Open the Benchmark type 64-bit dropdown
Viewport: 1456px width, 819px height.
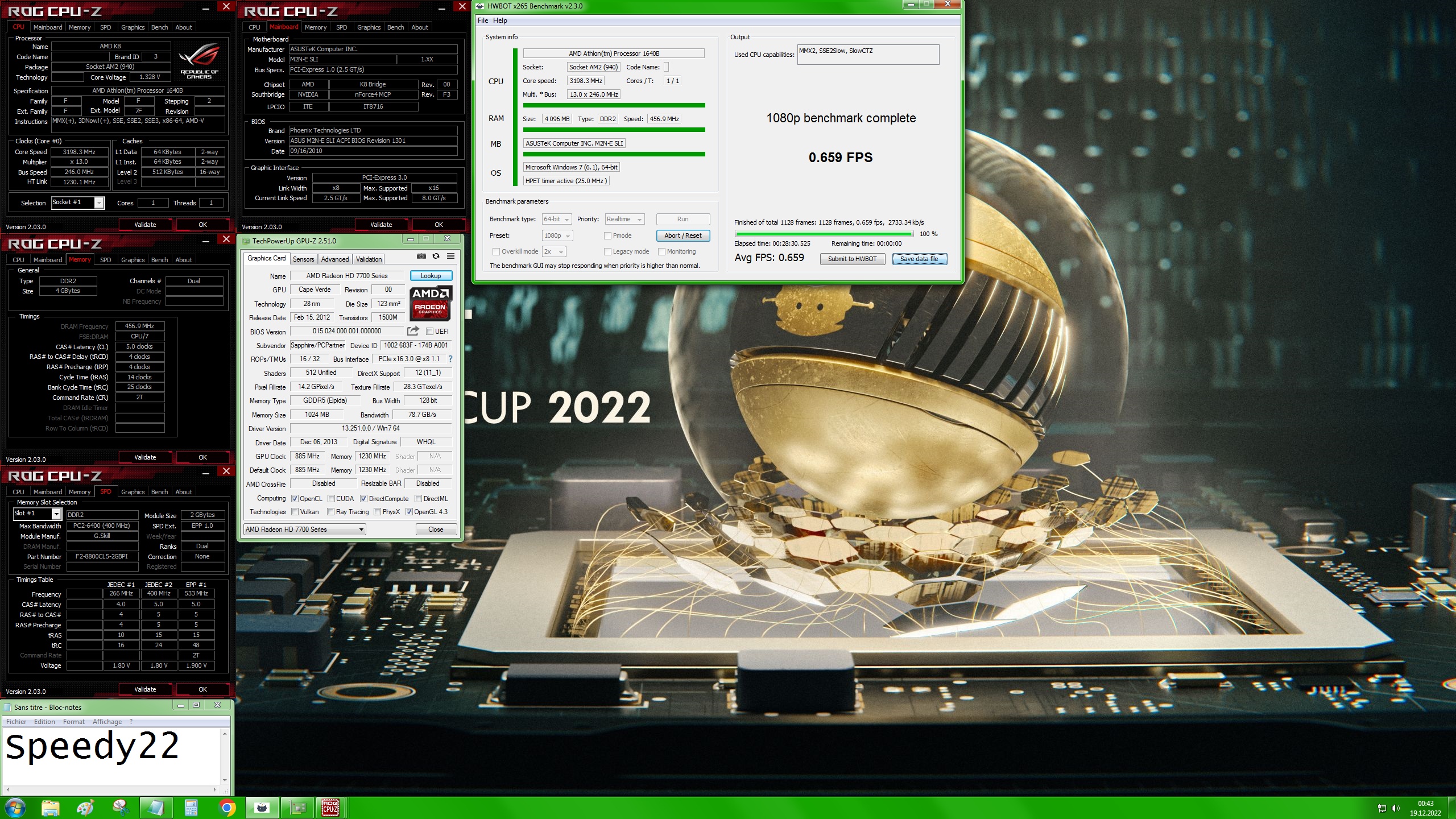556,219
